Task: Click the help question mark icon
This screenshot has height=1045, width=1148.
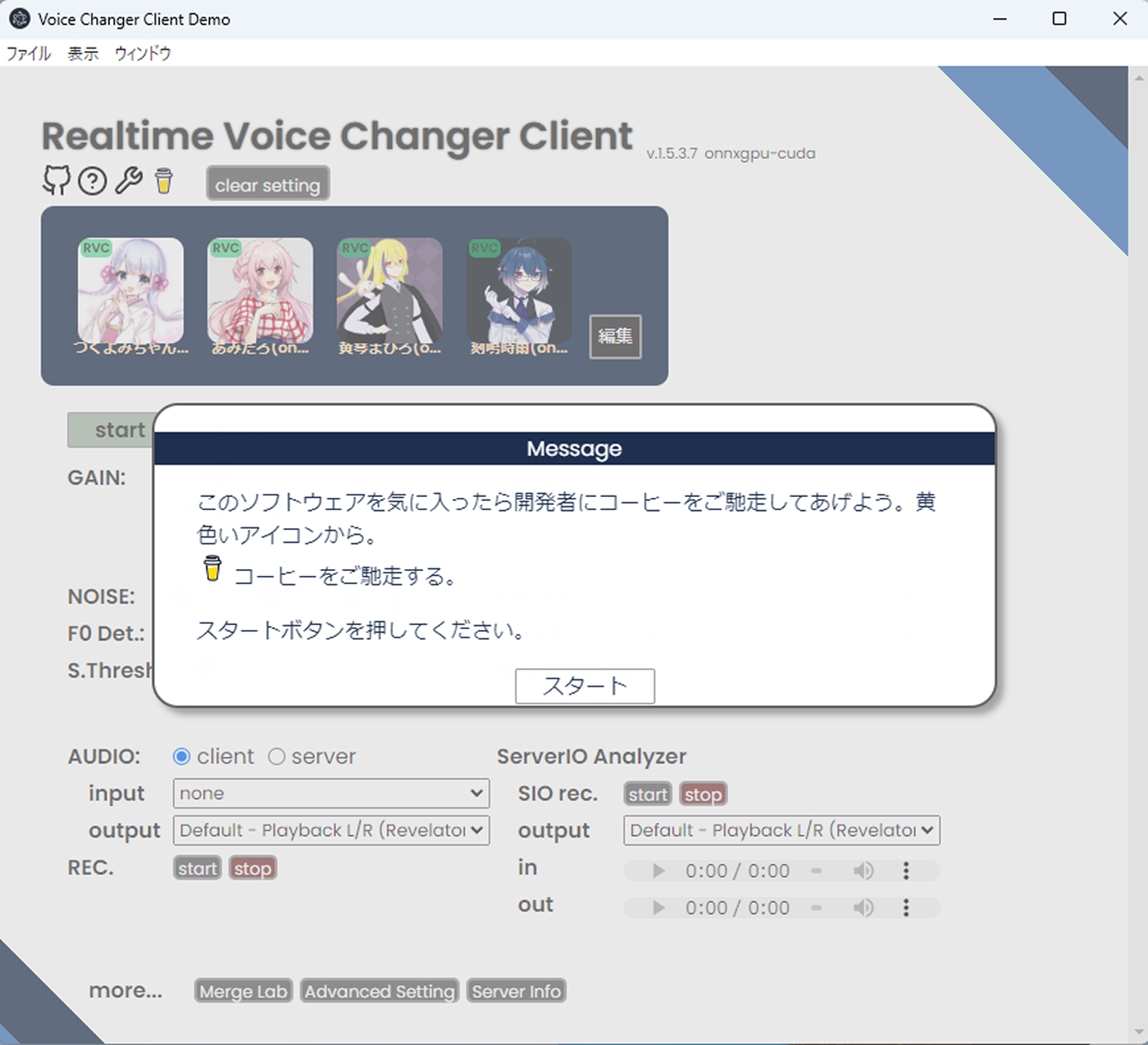Action: [92, 180]
